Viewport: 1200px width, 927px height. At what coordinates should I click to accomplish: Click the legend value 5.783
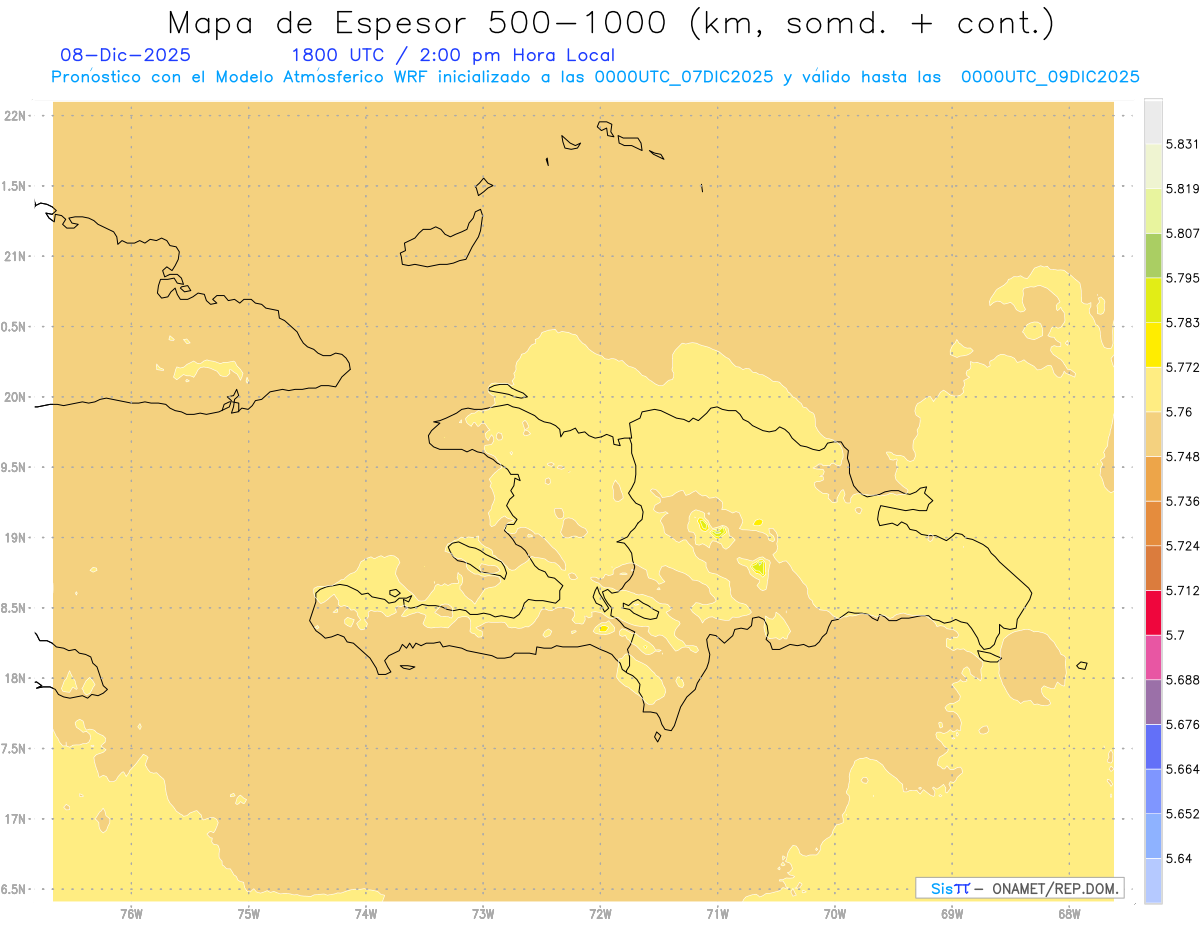[x=1183, y=323]
